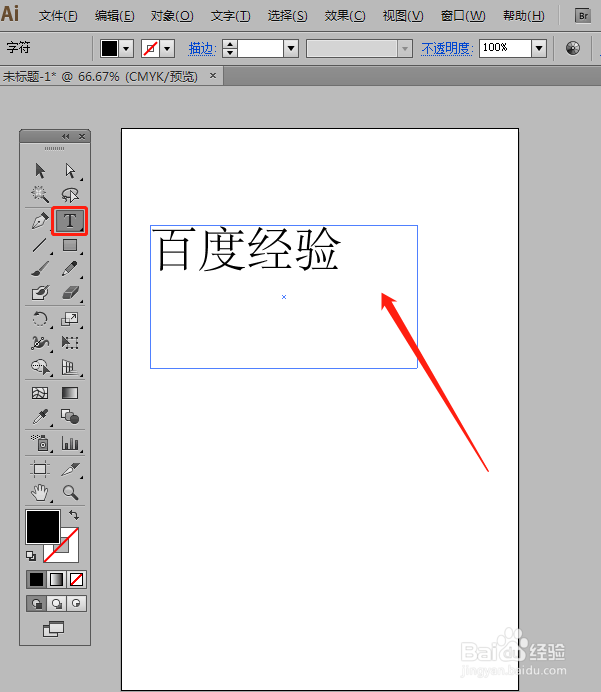Open the change screen mode button
Image resolution: width=601 pixels, height=692 pixels.
pyautogui.click(x=53, y=629)
